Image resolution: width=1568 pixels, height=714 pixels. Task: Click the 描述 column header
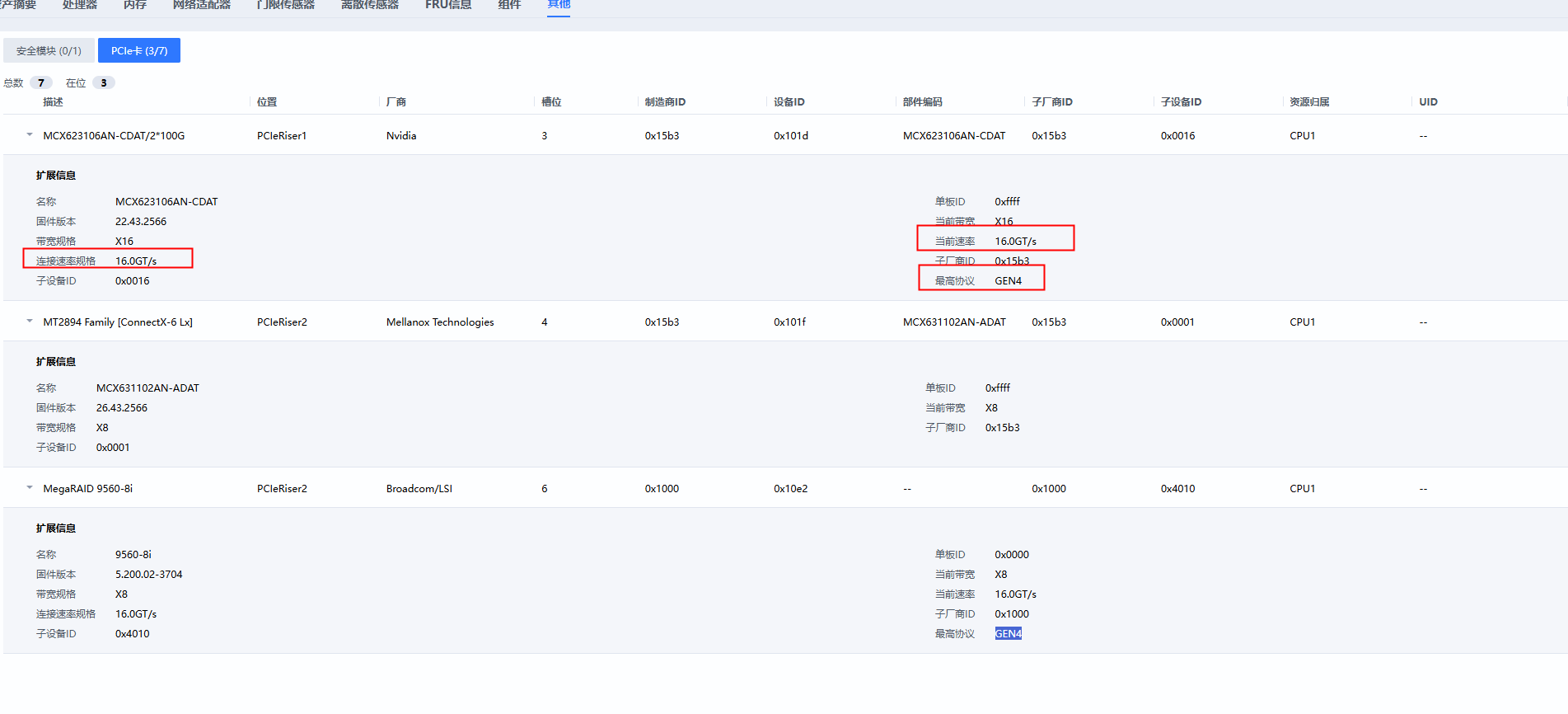click(53, 102)
